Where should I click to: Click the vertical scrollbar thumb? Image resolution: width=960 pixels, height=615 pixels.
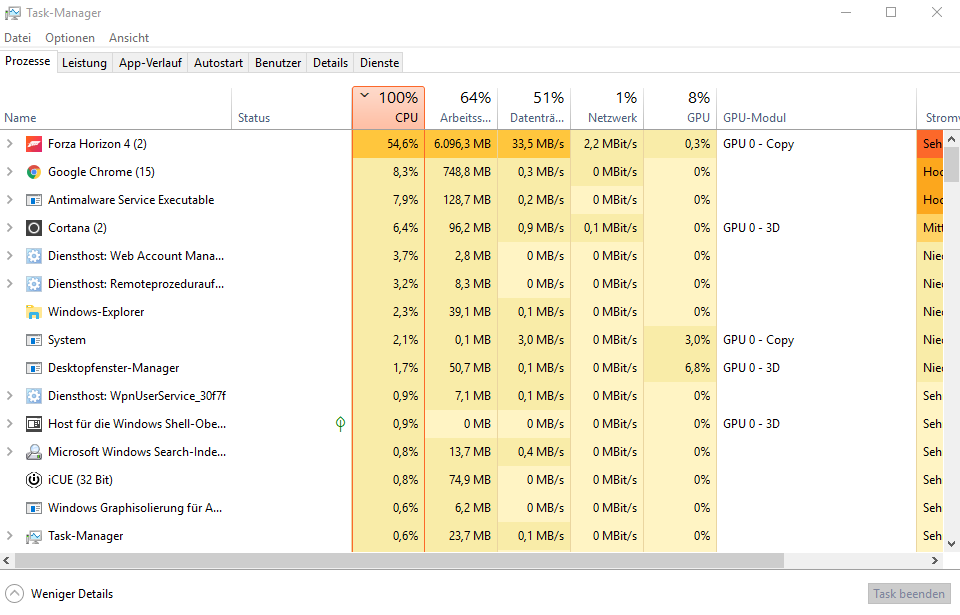pyautogui.click(x=951, y=164)
